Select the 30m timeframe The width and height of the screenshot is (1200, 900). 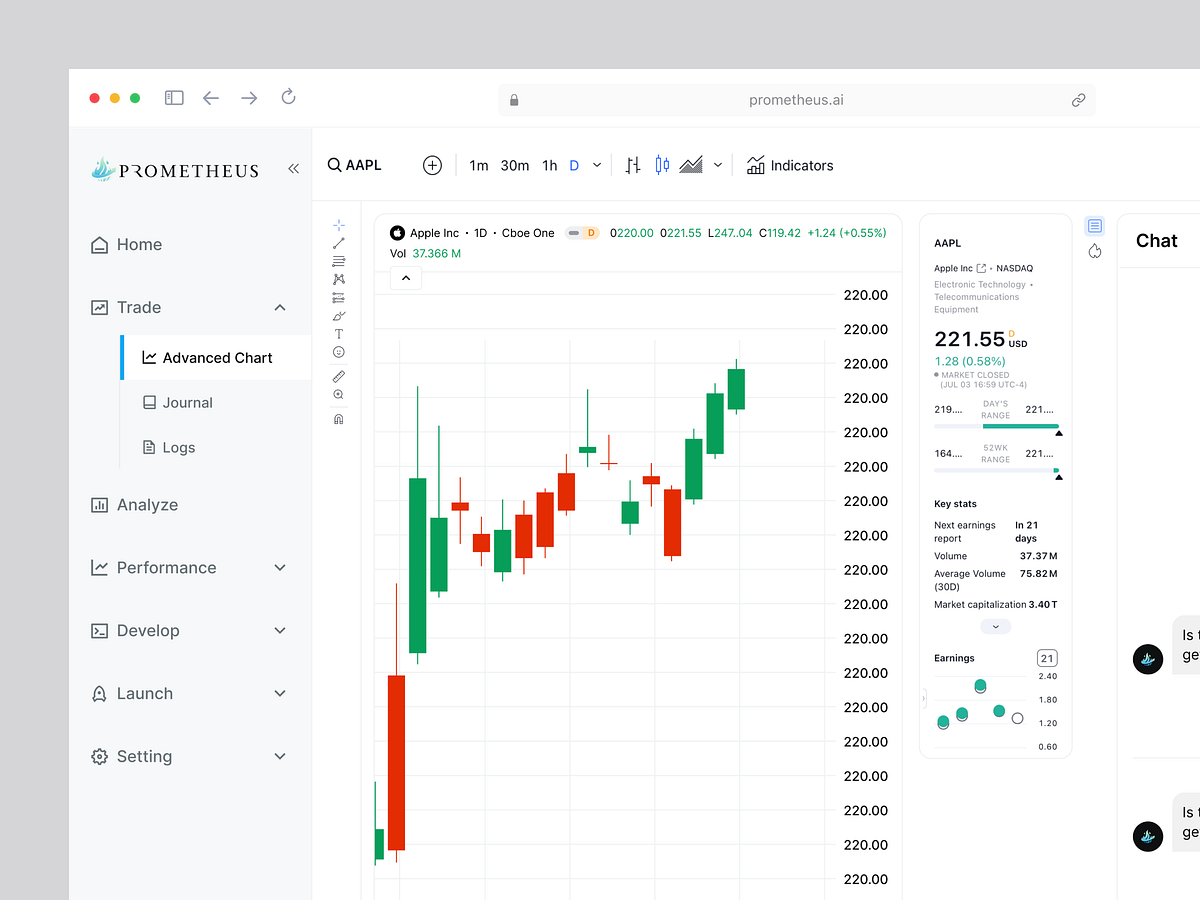pyautogui.click(x=515, y=165)
